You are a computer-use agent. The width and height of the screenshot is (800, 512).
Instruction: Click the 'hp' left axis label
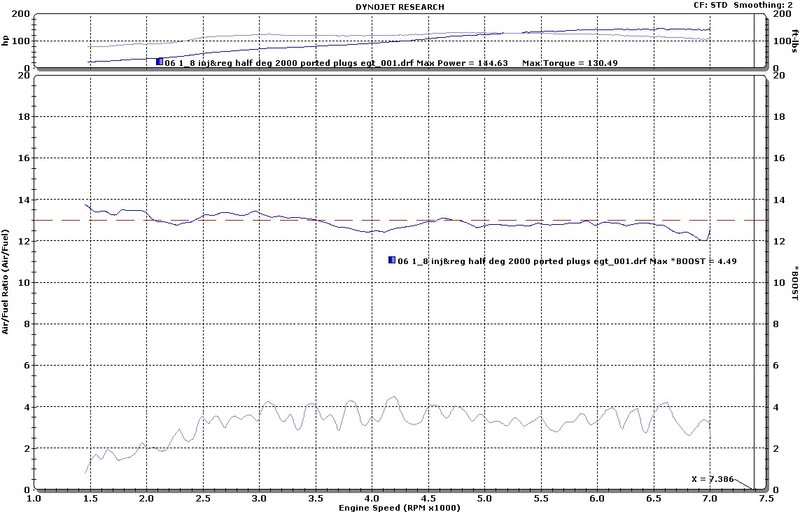[5, 41]
